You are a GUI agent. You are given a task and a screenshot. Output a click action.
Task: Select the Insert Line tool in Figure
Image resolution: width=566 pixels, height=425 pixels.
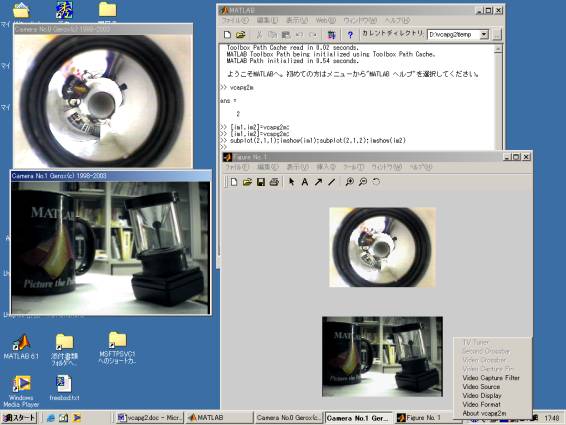pos(332,182)
